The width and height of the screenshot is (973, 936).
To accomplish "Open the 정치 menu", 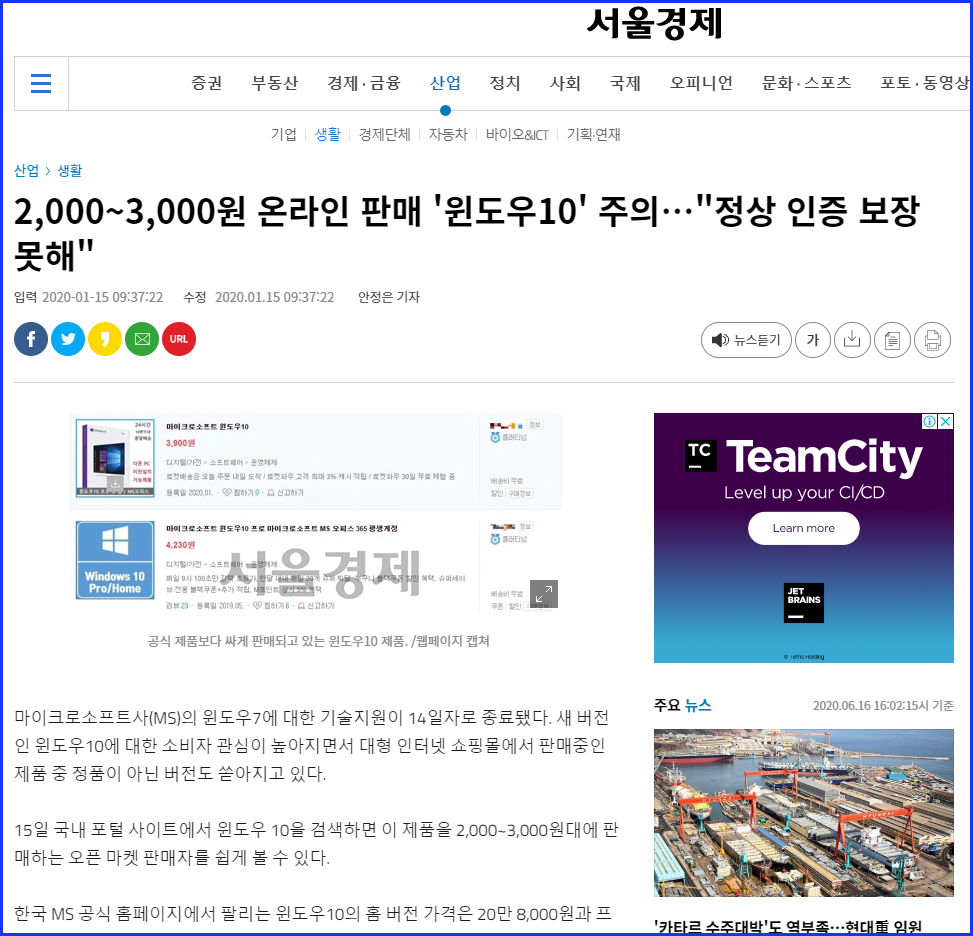I will click(x=505, y=83).
